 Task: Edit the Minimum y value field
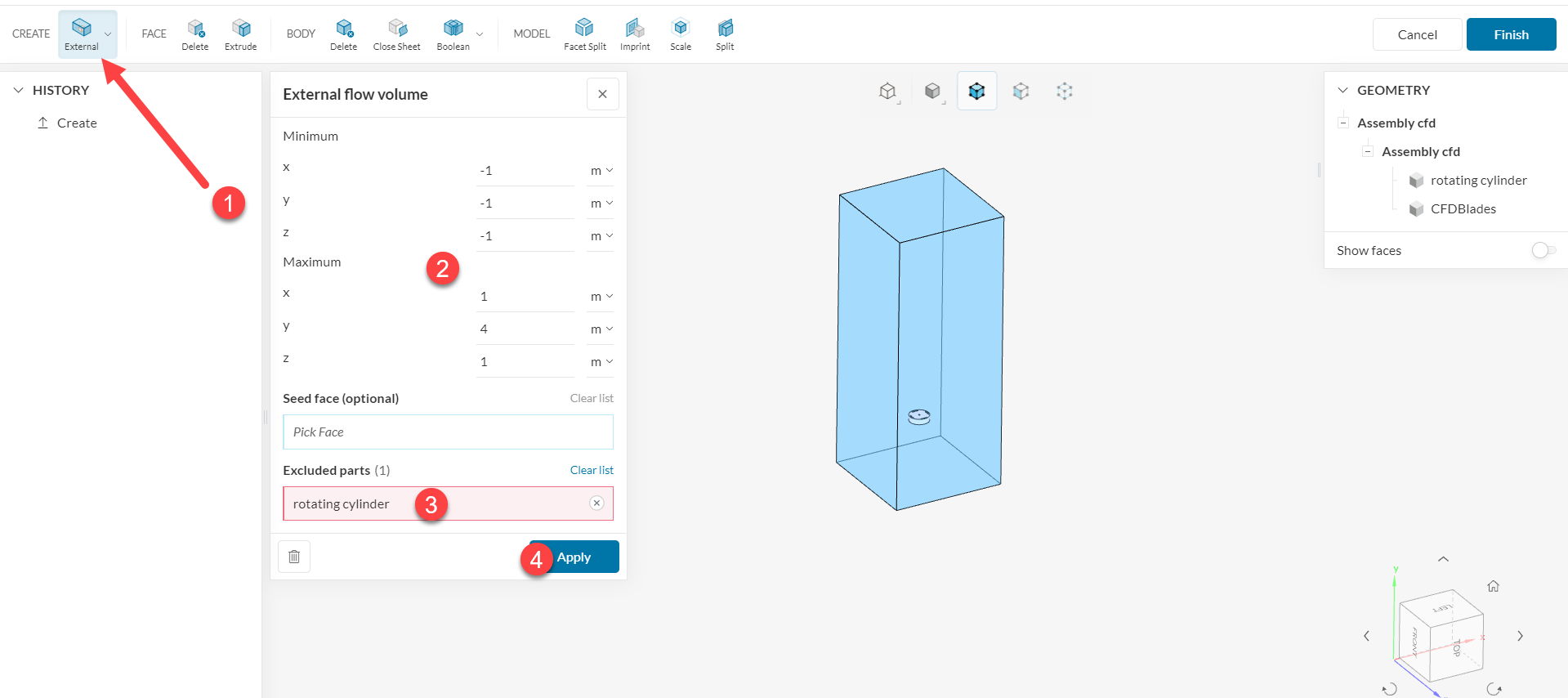(526, 203)
